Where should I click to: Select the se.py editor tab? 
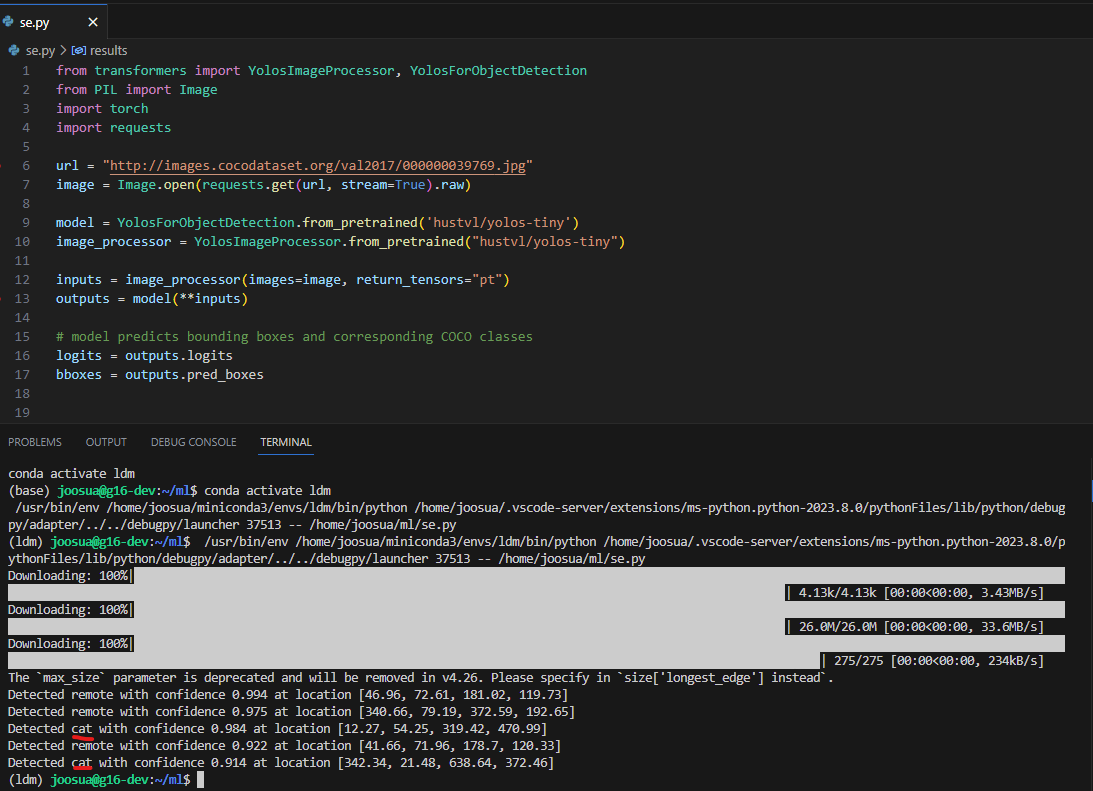(x=54, y=22)
